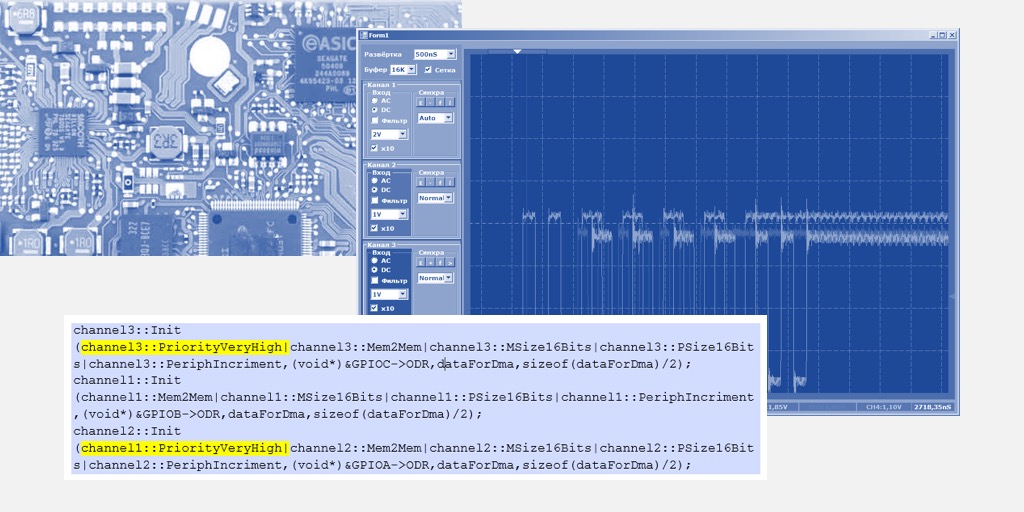
Task: Click the 'channel2::Init' code line
Action: 127,431
